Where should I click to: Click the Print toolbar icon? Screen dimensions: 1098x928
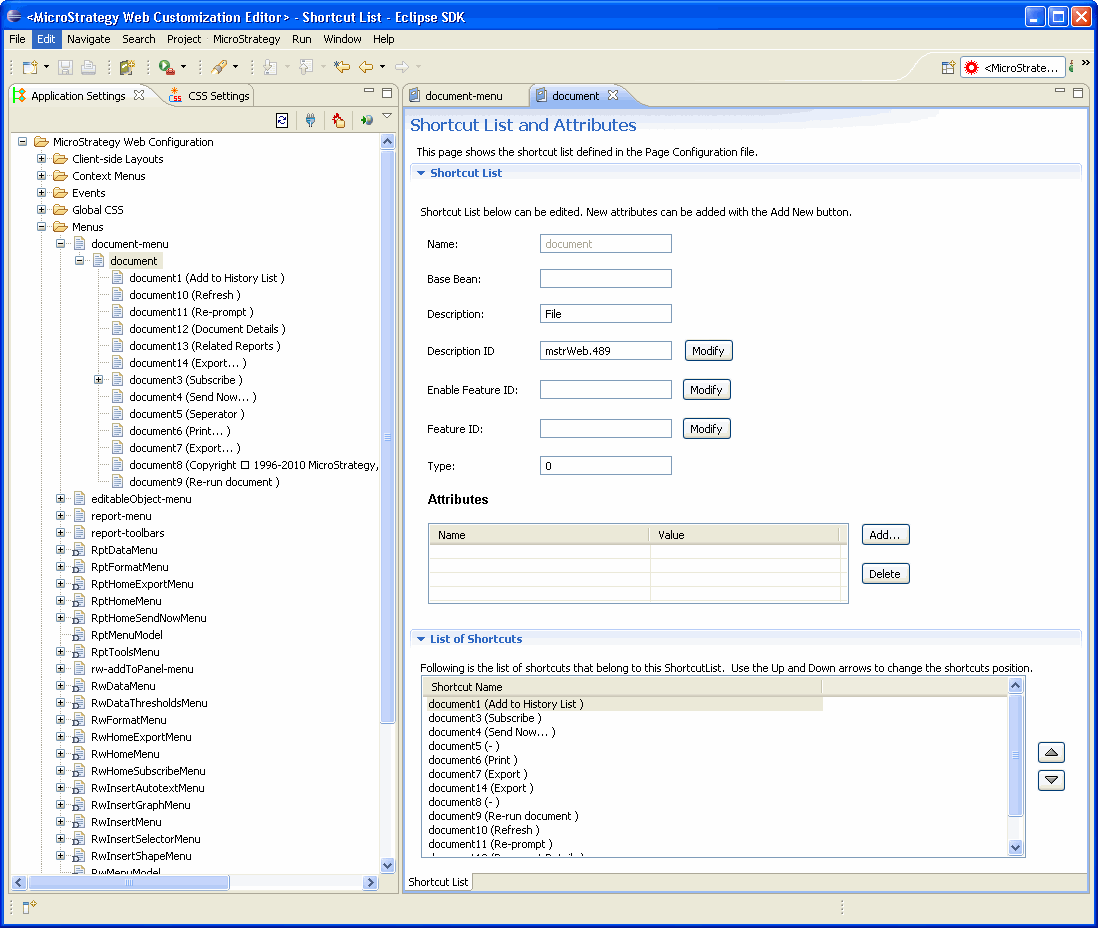[88, 67]
